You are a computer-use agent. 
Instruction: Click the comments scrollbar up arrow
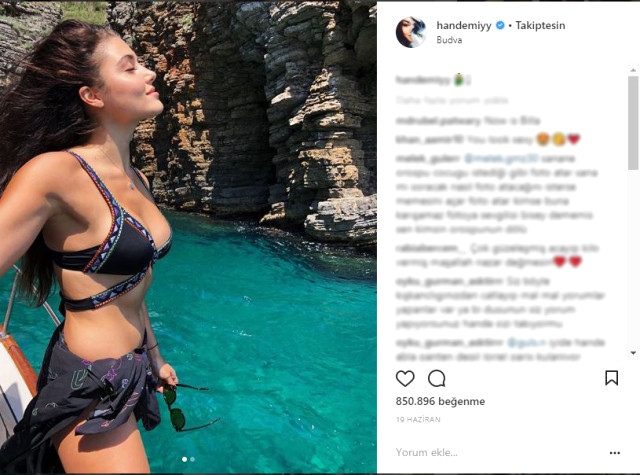click(633, 70)
